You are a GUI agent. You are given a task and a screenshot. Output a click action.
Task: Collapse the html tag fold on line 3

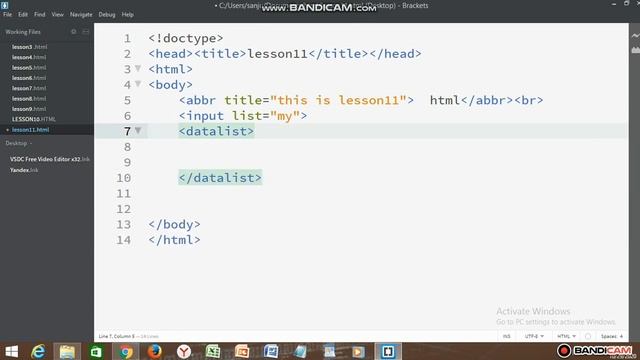[x=138, y=68]
